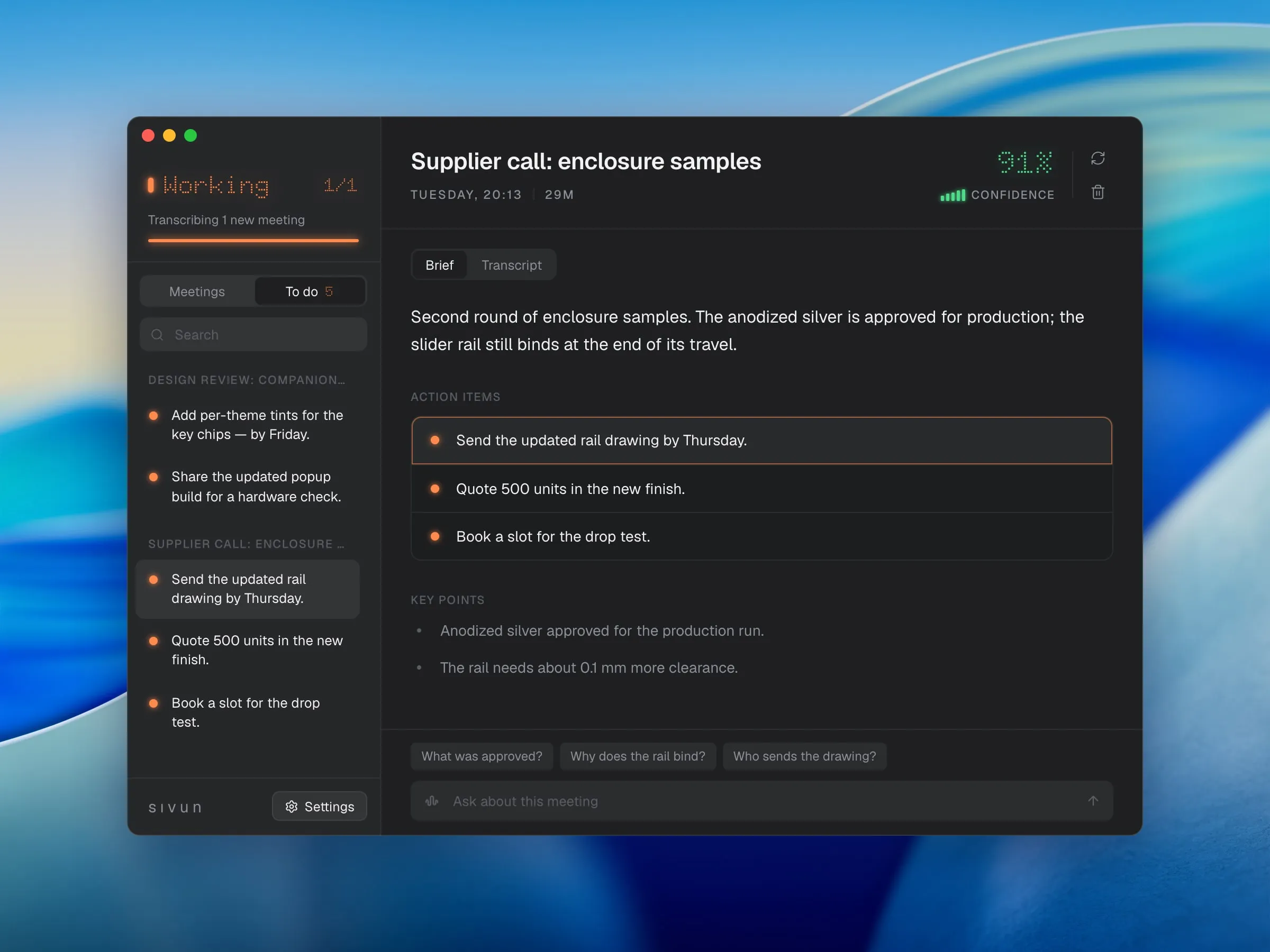Switch to the Meetings tab
This screenshot has height=952, width=1270.
click(197, 291)
